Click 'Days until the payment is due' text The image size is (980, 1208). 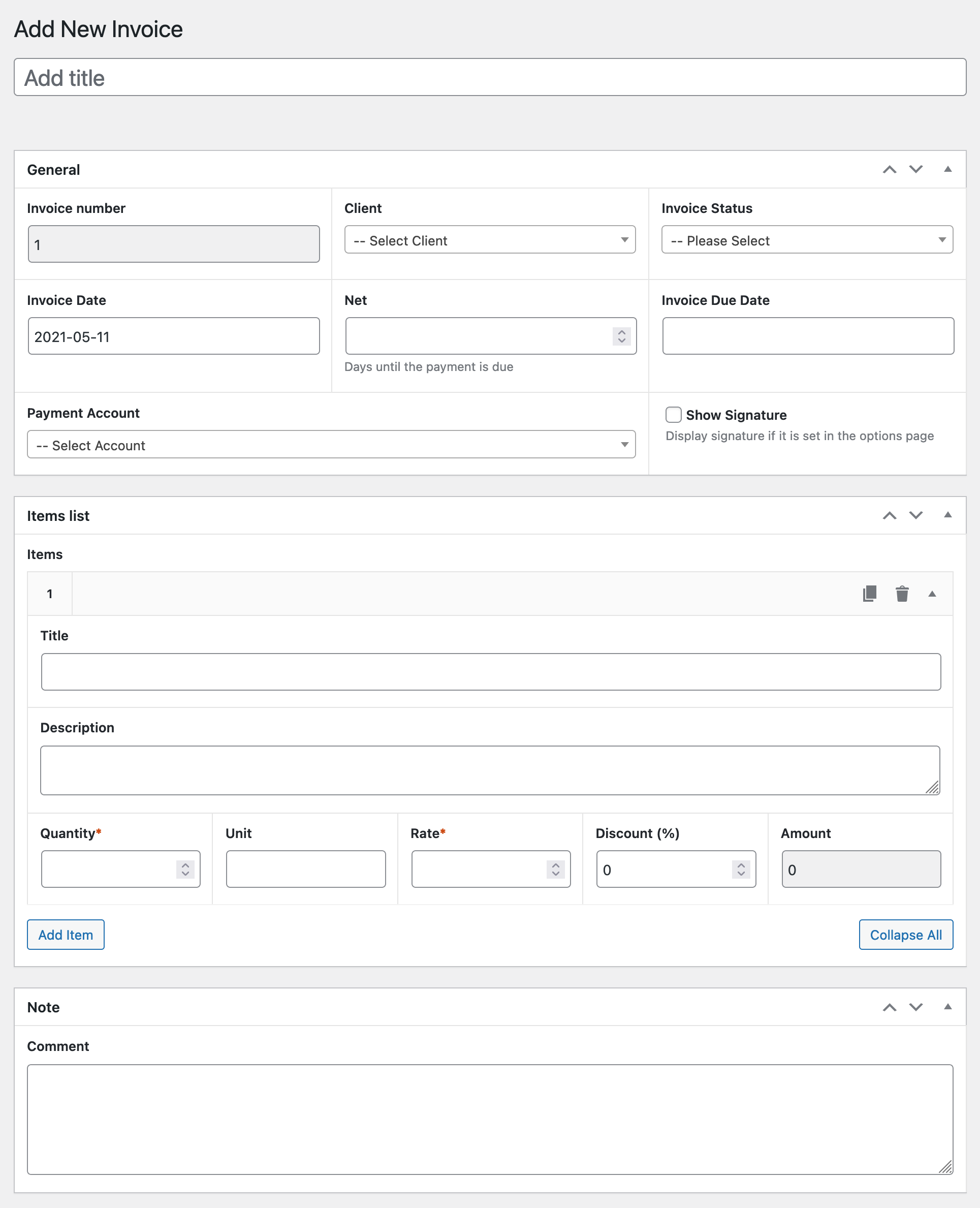[x=428, y=366]
